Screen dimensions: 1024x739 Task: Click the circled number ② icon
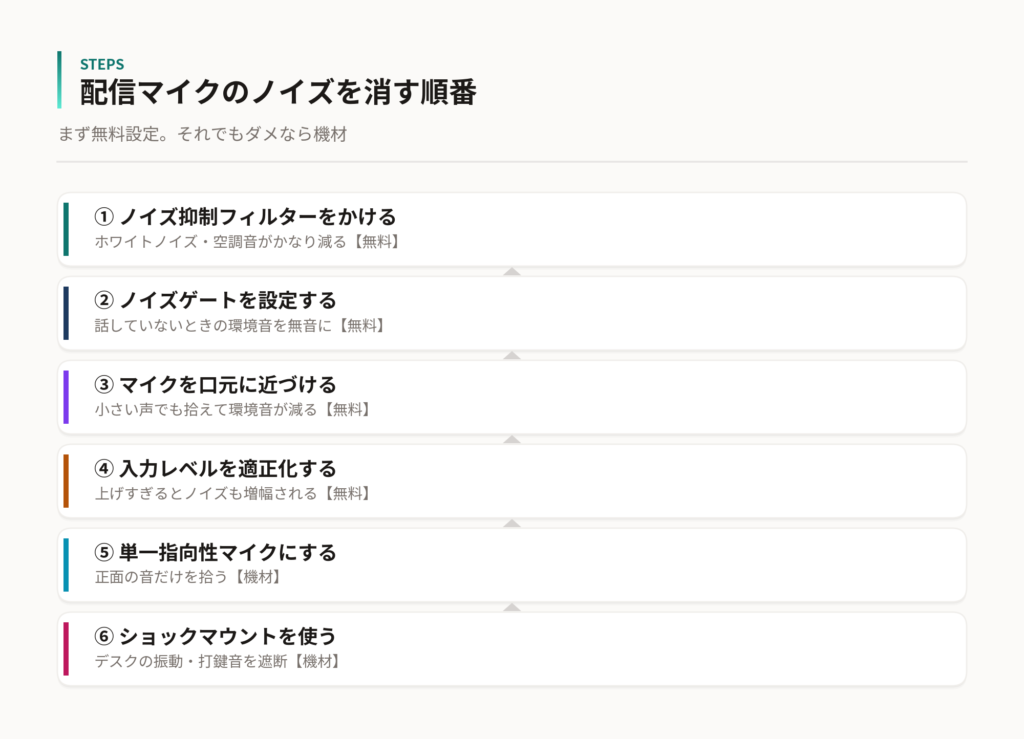104,300
